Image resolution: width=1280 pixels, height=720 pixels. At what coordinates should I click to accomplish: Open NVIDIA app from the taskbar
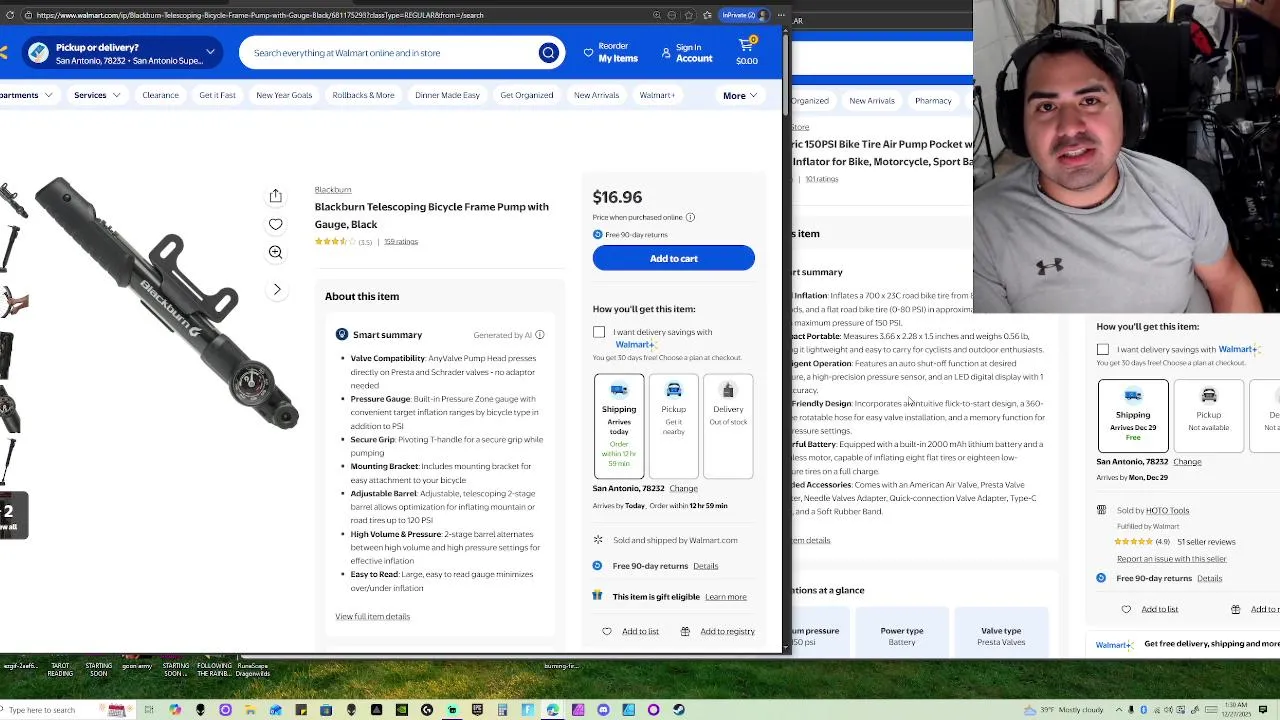click(401, 710)
